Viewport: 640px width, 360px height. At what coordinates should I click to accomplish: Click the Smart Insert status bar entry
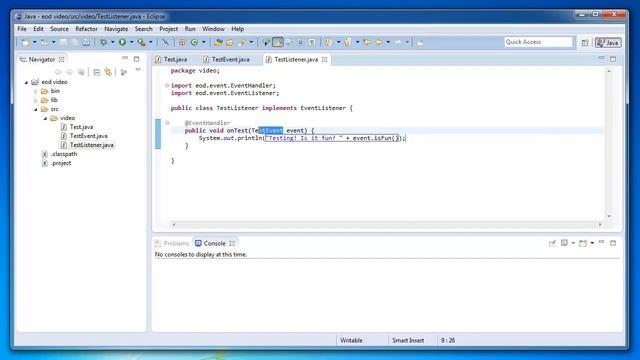coord(408,340)
